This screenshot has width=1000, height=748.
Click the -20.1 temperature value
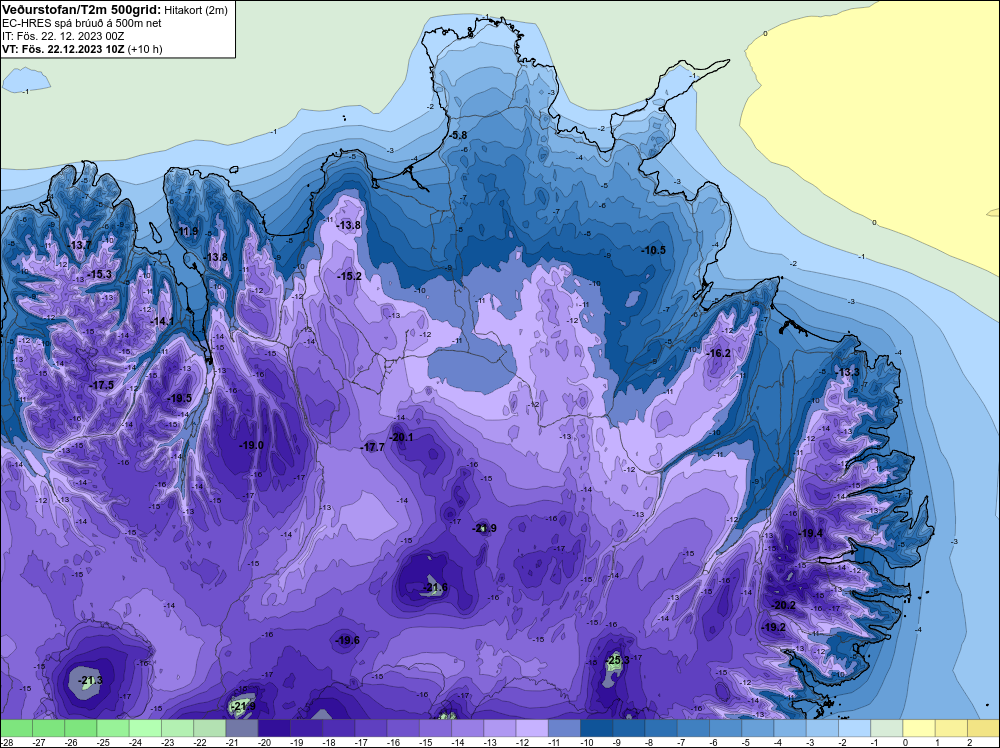pos(401,437)
